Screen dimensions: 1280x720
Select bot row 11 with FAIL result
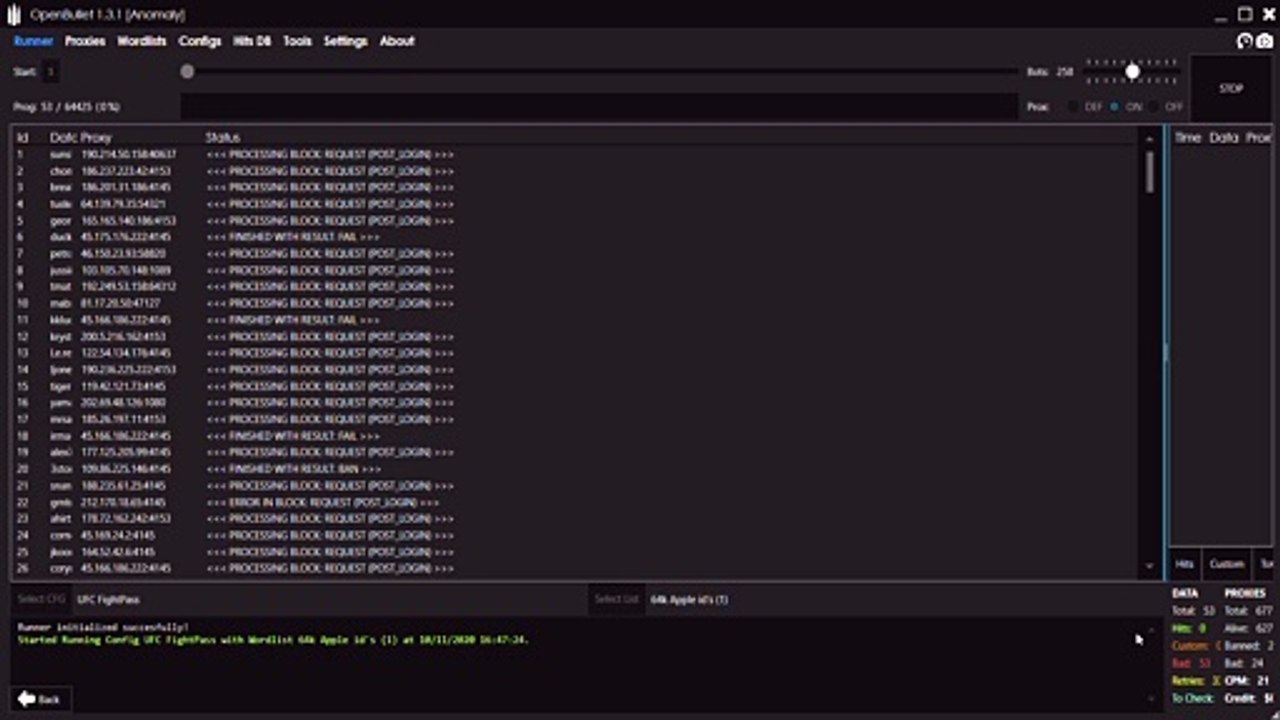pyautogui.click(x=577, y=320)
